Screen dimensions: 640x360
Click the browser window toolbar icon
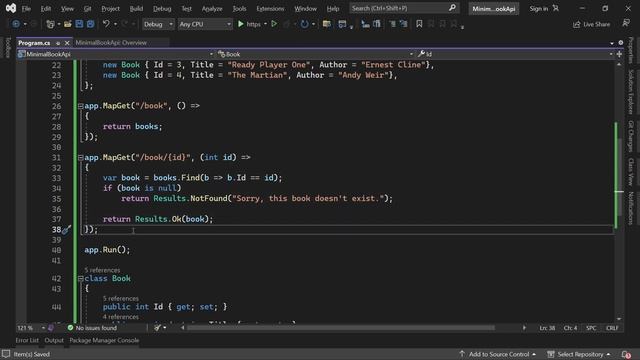(342, 24)
